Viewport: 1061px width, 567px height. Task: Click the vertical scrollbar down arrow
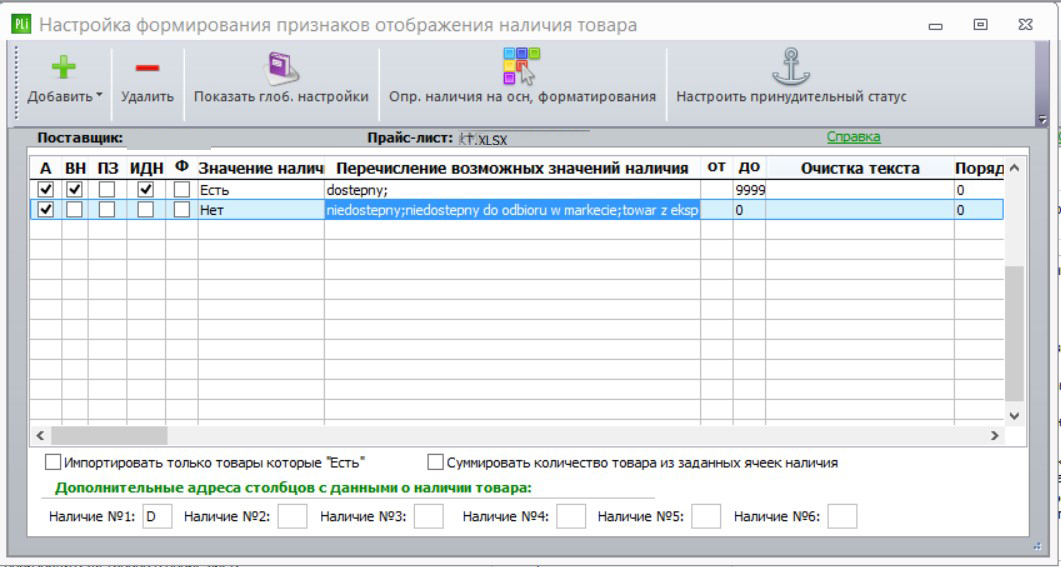(1014, 415)
